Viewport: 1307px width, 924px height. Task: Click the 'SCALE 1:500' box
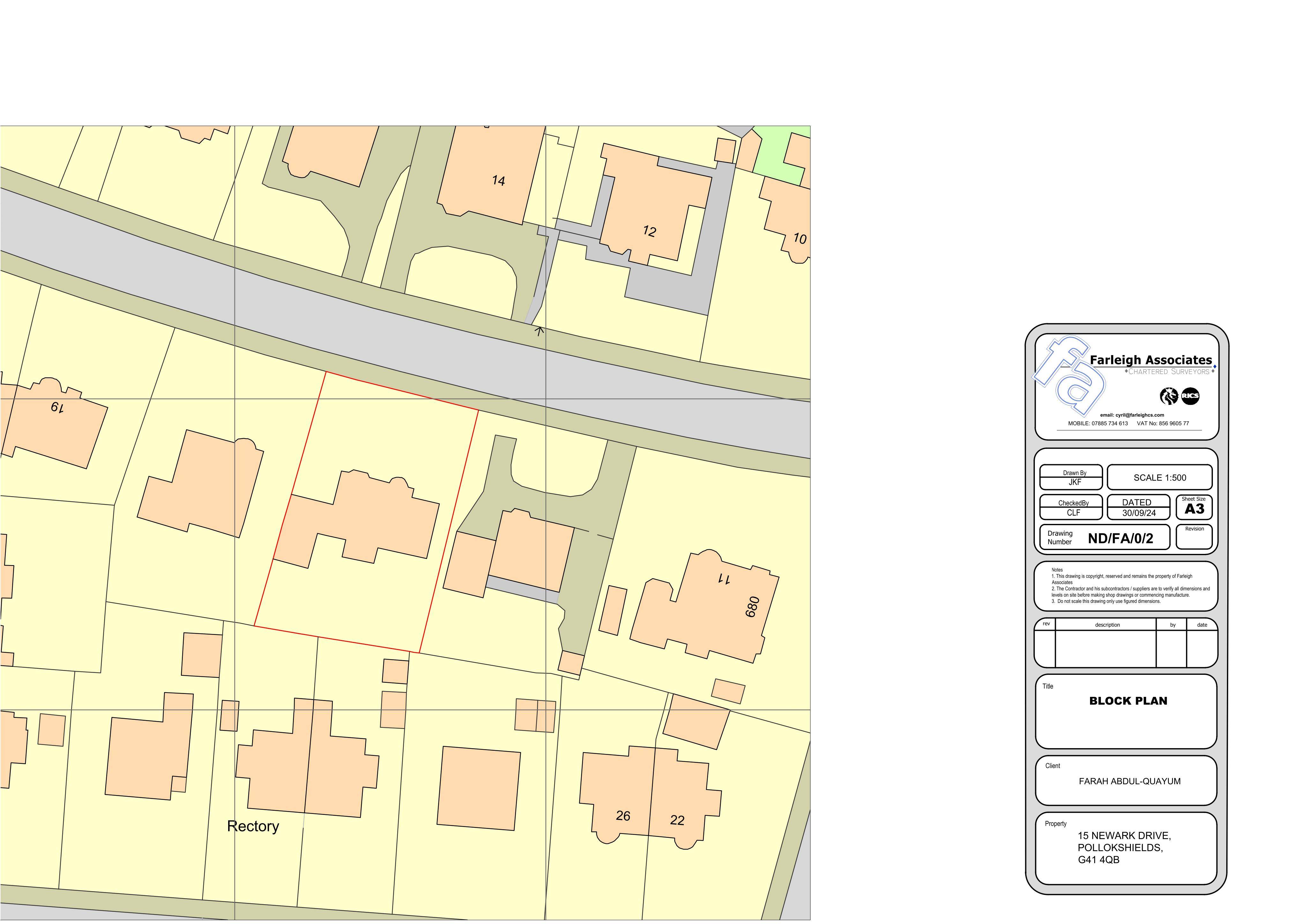pyautogui.click(x=1160, y=477)
